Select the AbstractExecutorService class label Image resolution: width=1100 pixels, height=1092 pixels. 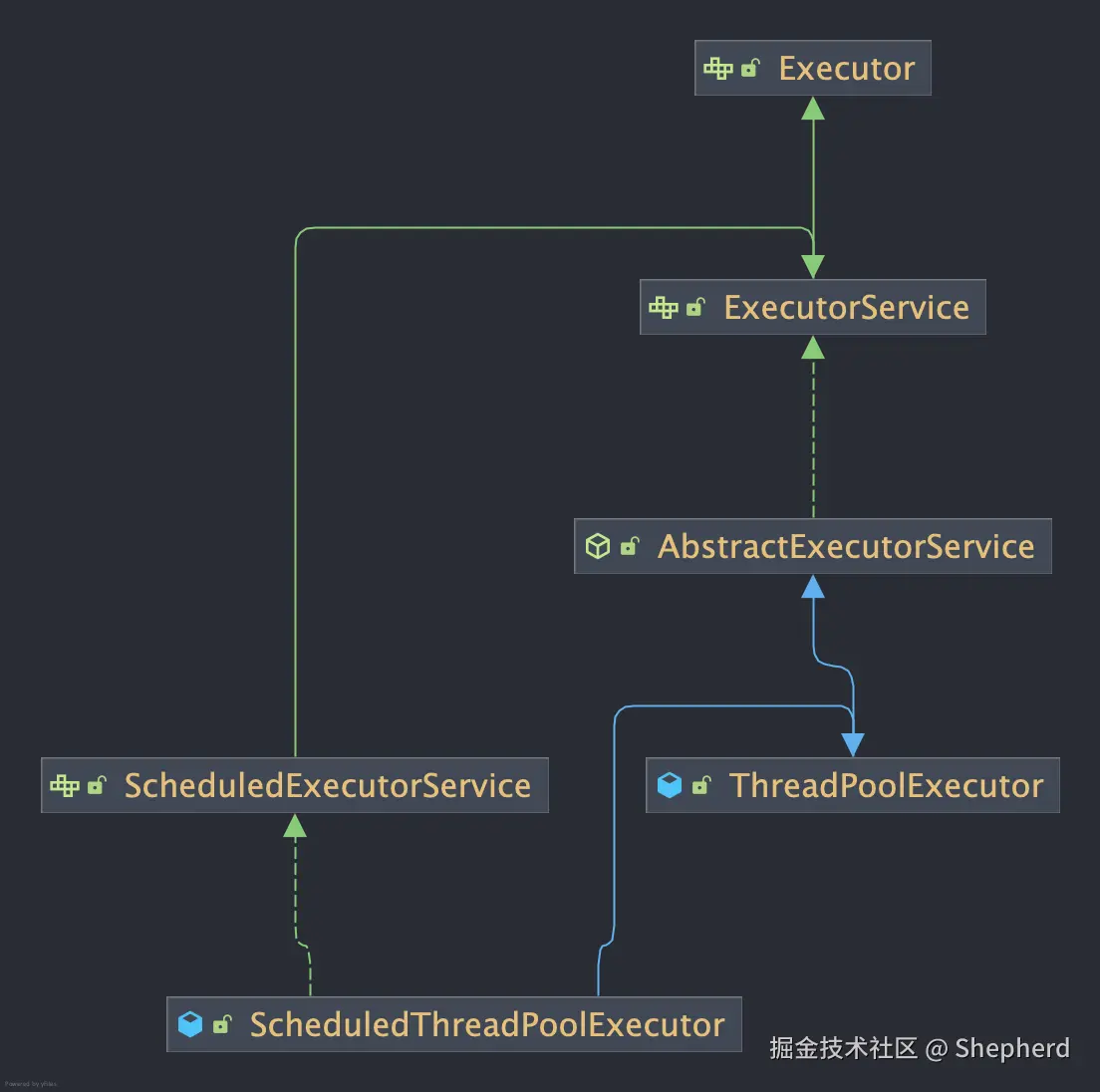pos(846,547)
